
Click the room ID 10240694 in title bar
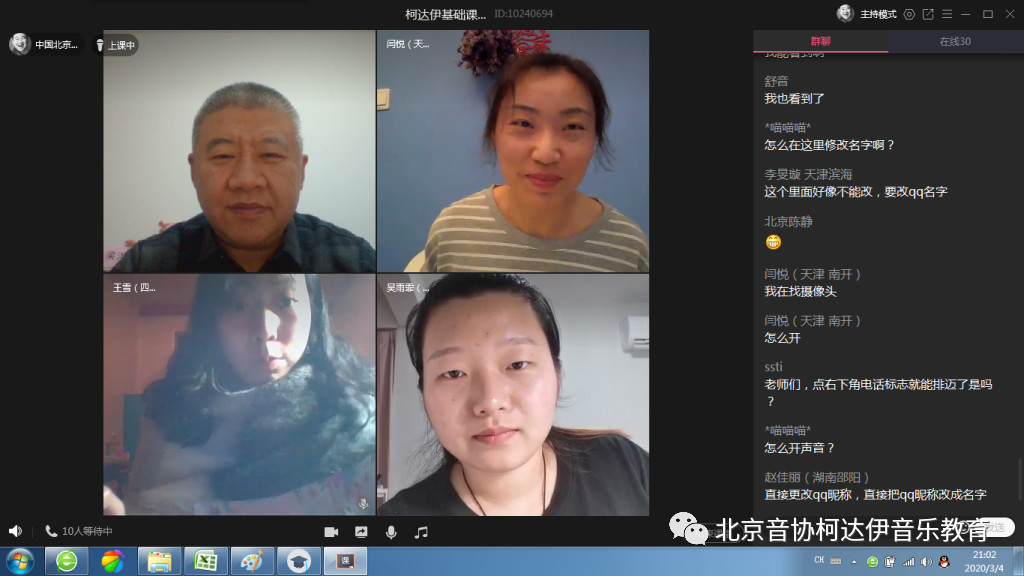pos(524,14)
